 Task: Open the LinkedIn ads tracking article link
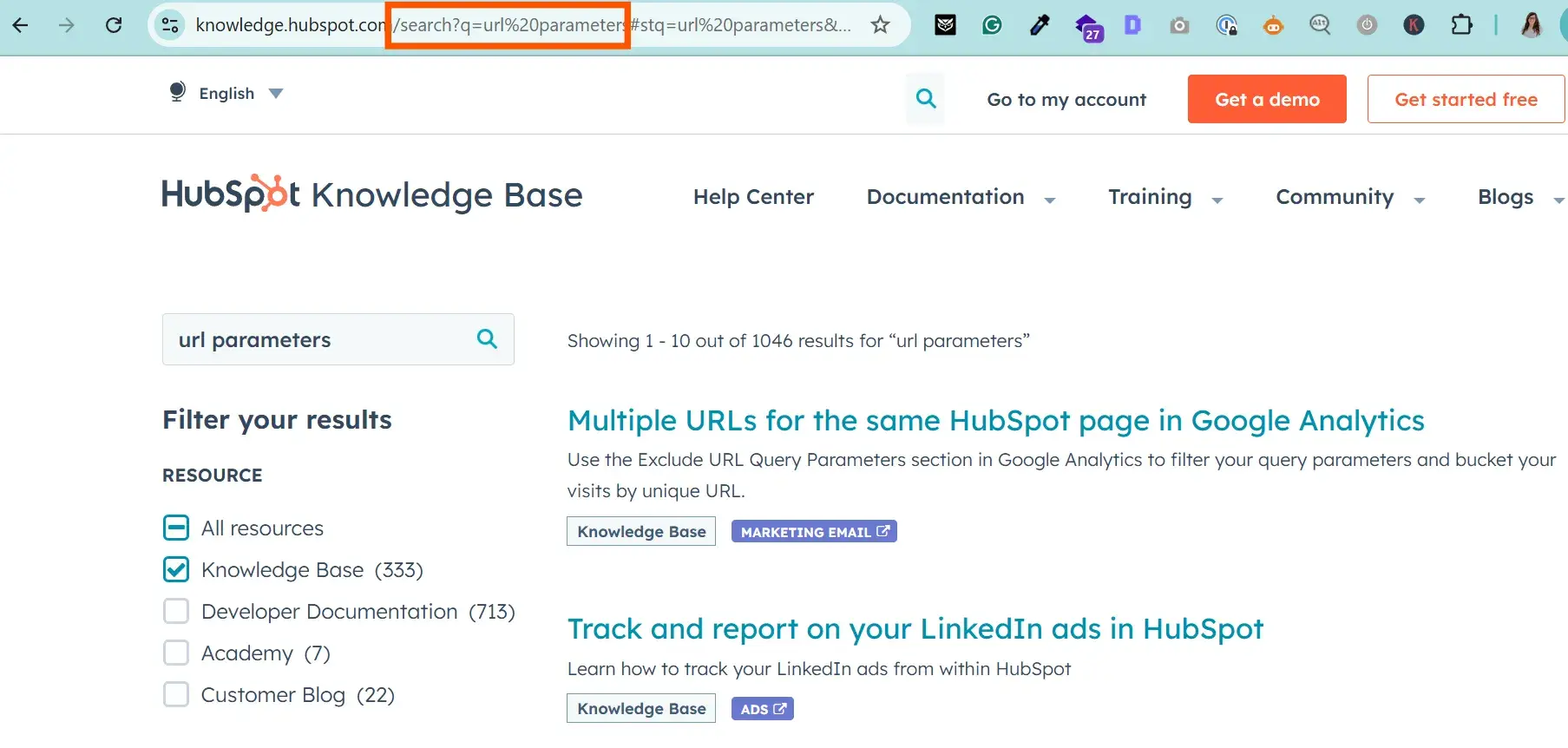pos(915,629)
